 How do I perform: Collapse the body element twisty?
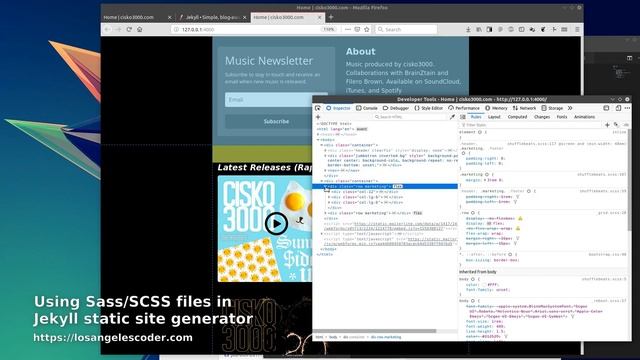click(318, 140)
